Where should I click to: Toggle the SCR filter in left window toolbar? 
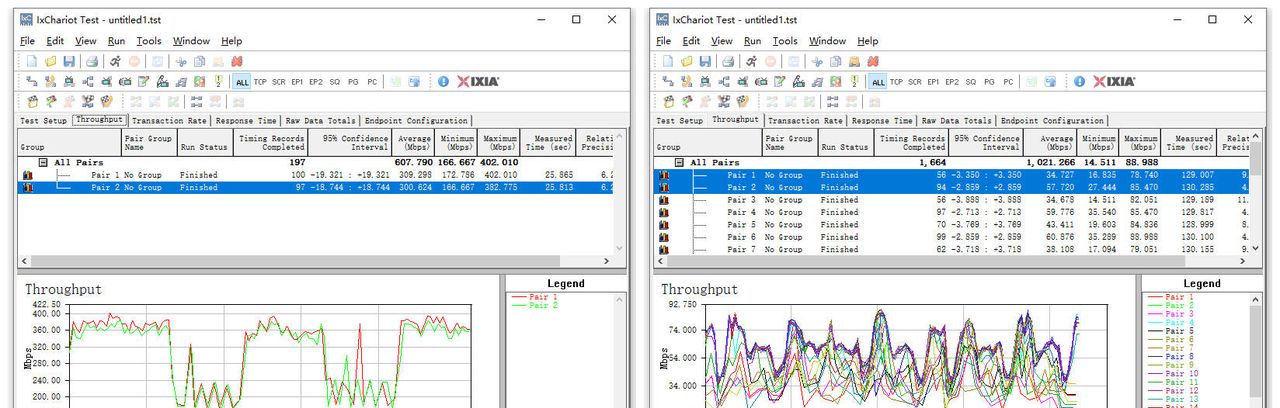tap(278, 82)
